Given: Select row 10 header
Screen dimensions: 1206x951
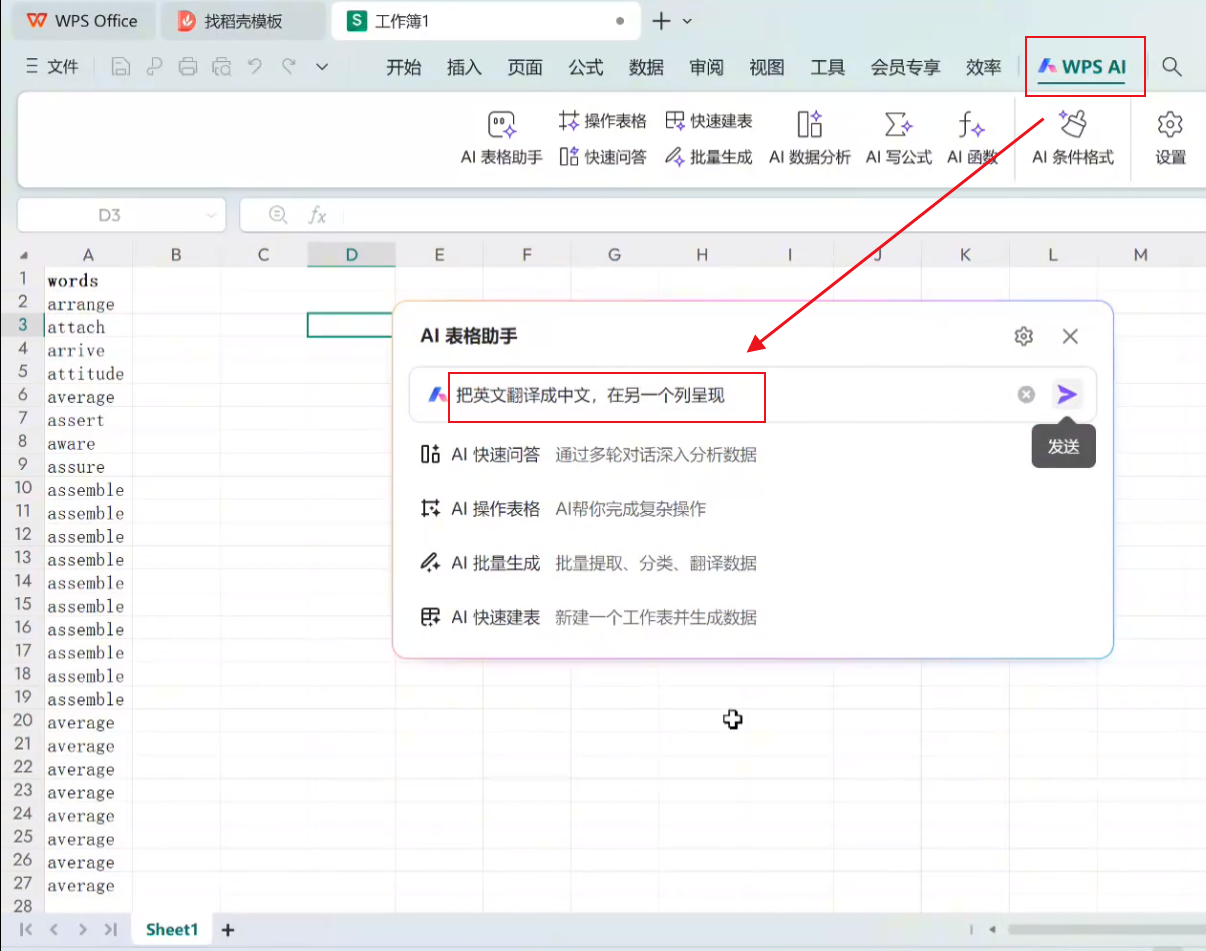Looking at the screenshot, I should (23, 489).
